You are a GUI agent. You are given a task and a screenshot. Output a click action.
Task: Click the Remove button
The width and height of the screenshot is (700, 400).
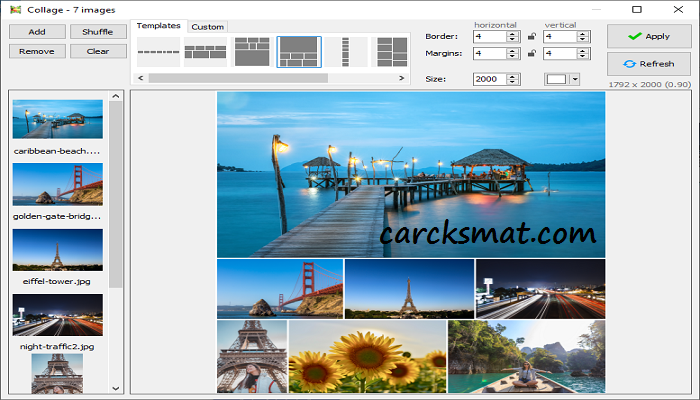[x=37, y=51]
